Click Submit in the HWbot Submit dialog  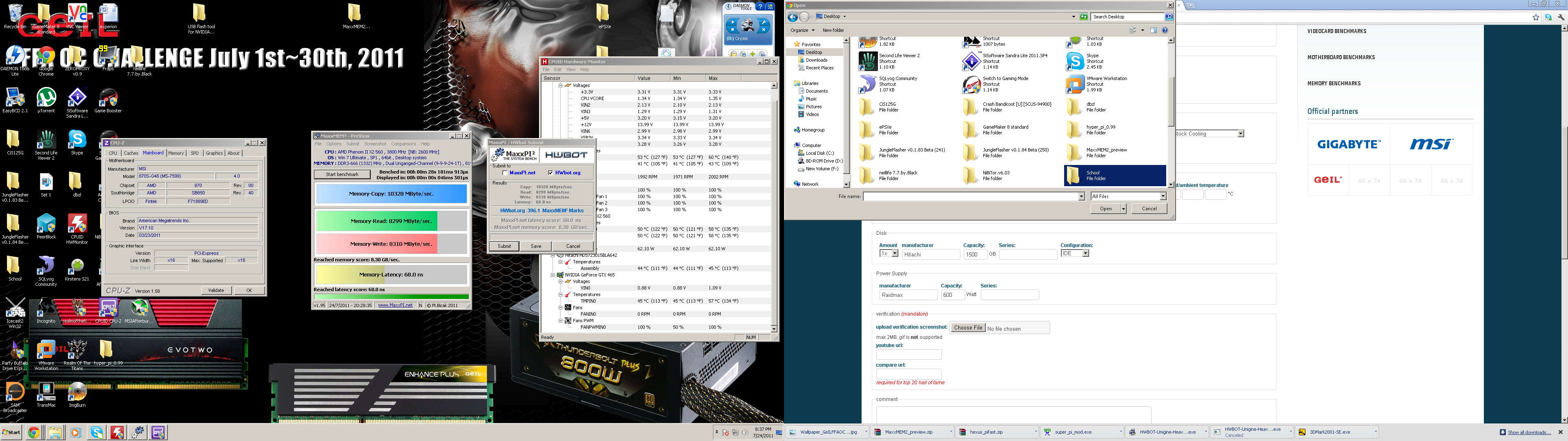tap(504, 247)
